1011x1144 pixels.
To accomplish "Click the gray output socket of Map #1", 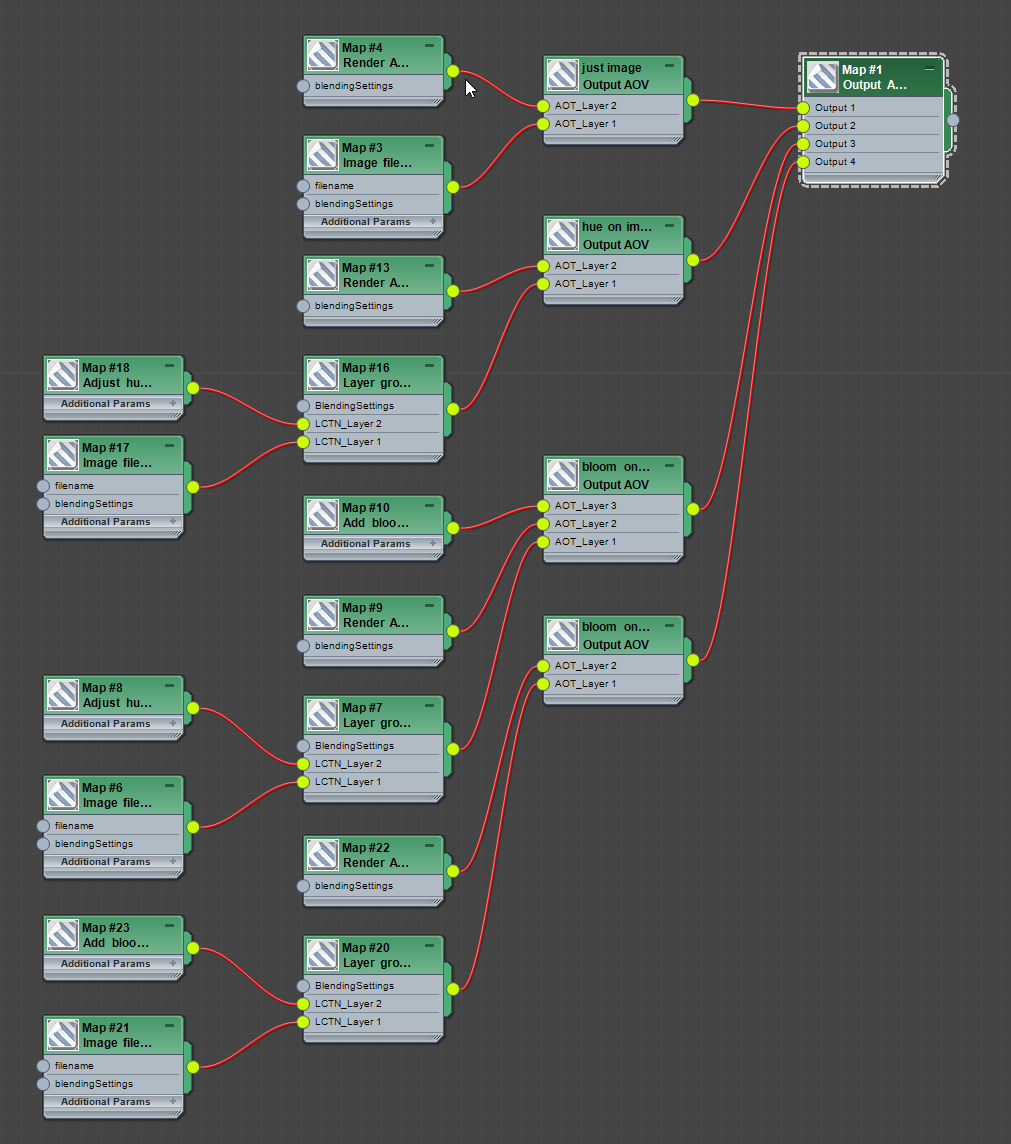I will pos(953,120).
